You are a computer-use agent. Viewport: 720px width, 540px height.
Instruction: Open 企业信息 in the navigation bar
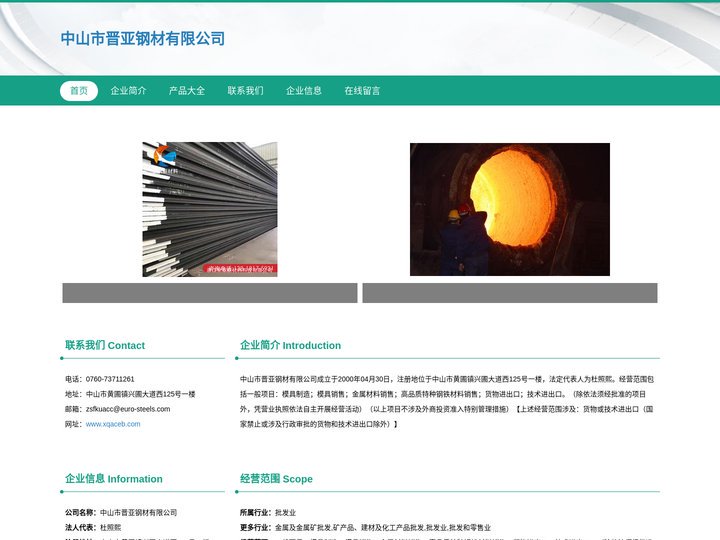pos(304,90)
